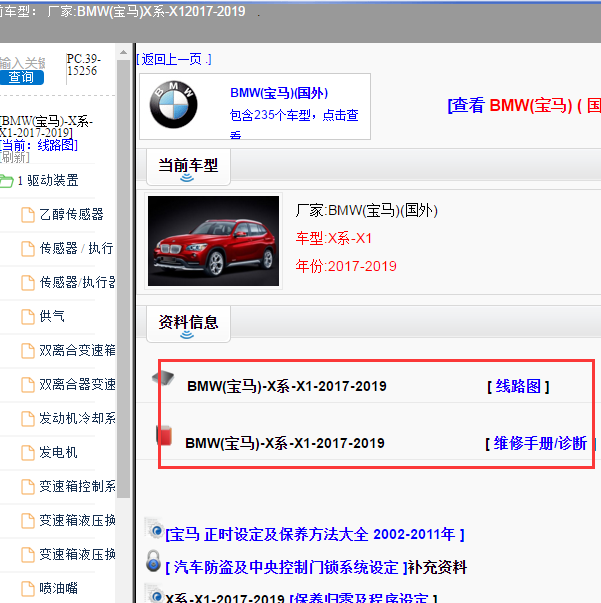Click the BMW(宝马)-X系-X1-2017-2019 线路图 row title
The width and height of the screenshot is (601, 603).
click(x=287, y=386)
